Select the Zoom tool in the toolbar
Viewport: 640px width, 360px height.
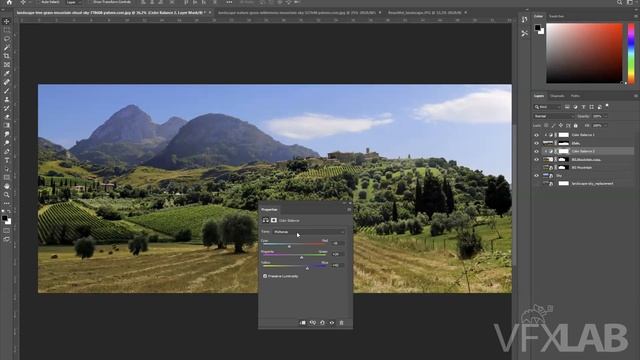[x=7, y=195]
